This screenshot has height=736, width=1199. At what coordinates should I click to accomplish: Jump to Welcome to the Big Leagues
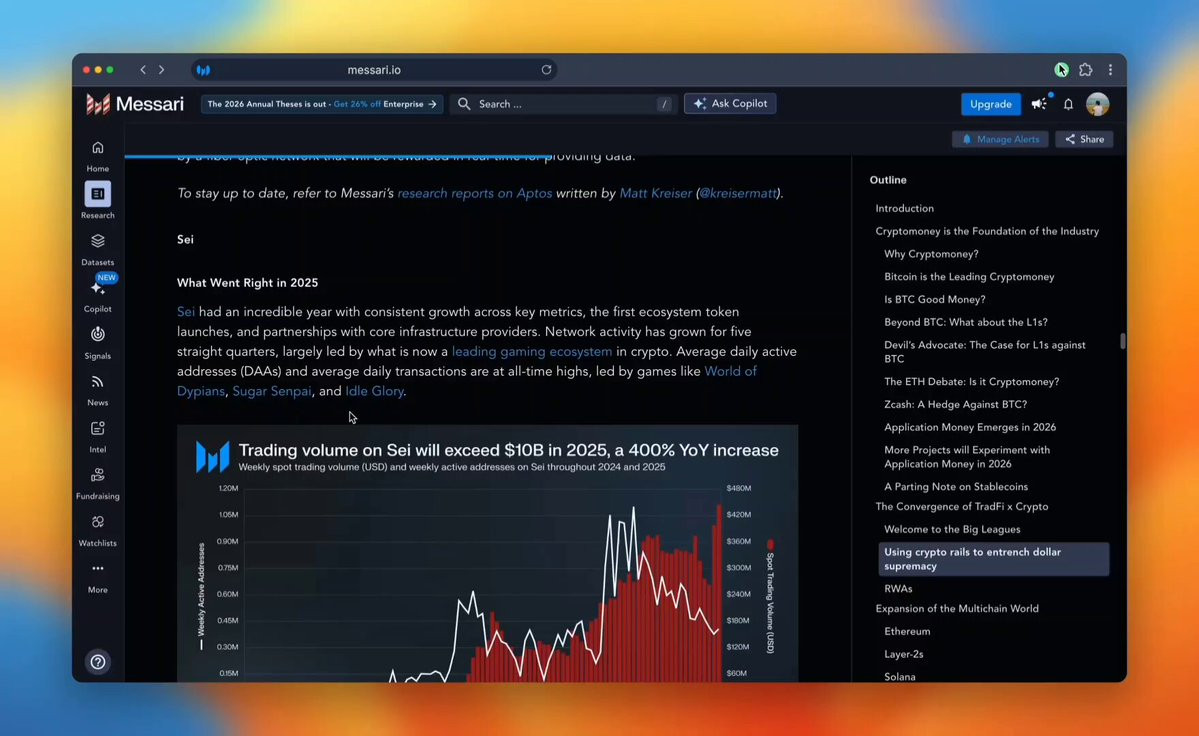[x=951, y=530]
